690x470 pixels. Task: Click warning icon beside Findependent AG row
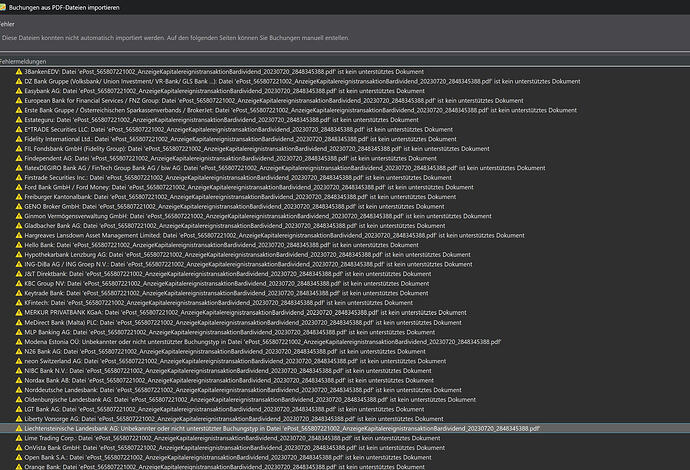point(18,158)
